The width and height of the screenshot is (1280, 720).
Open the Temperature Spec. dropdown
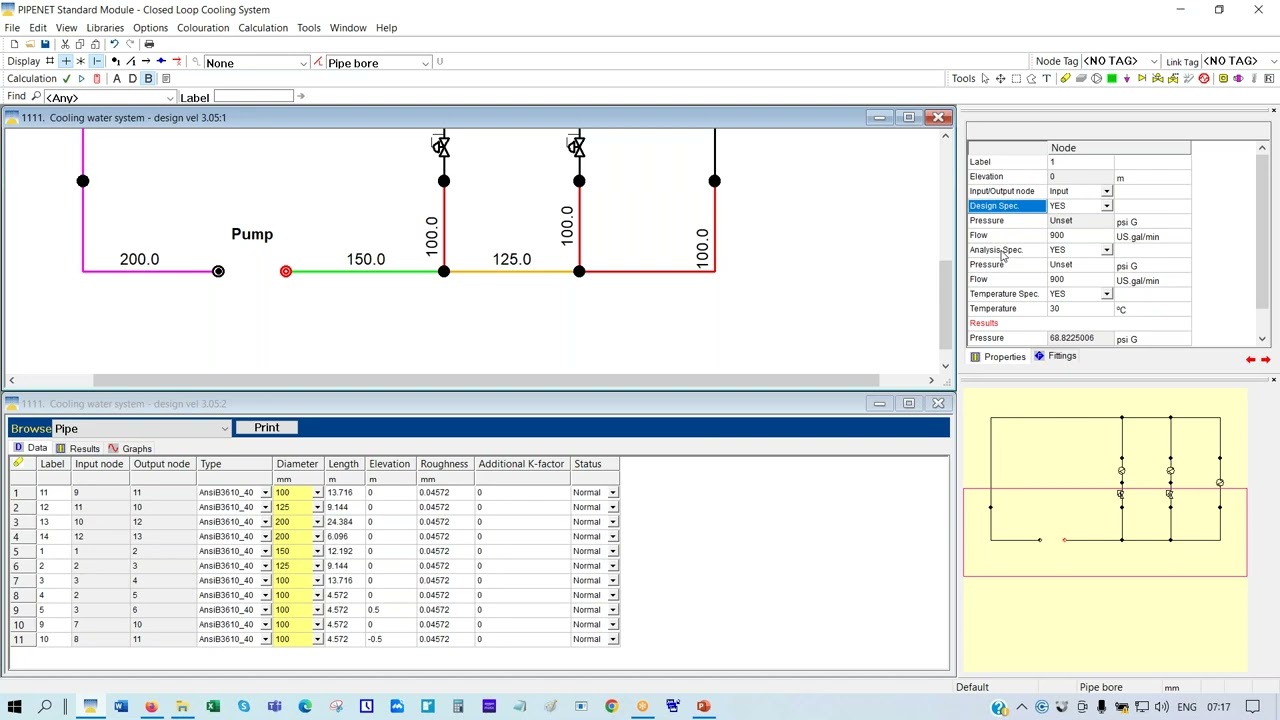pyautogui.click(x=1106, y=294)
